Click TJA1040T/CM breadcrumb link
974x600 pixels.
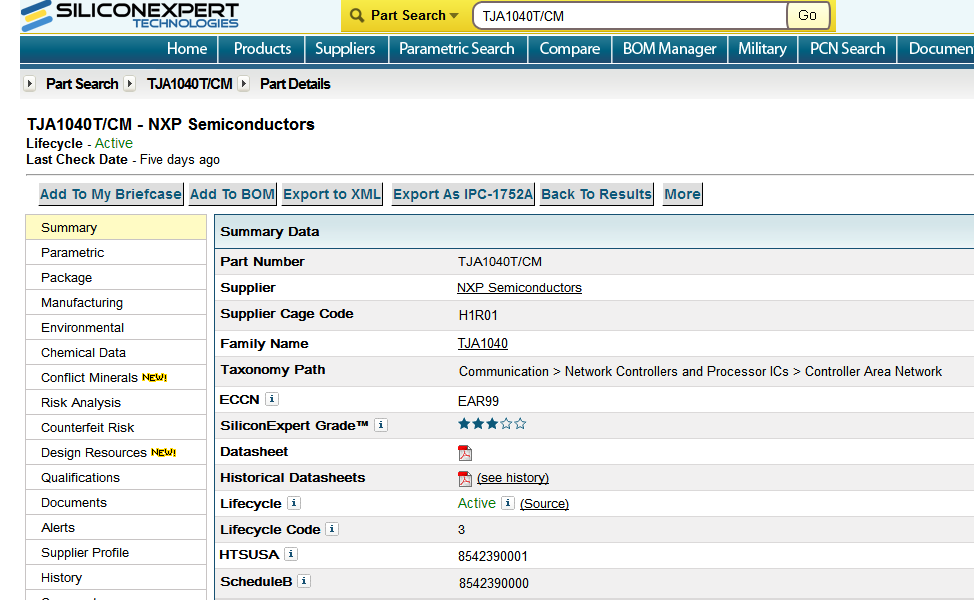189,84
